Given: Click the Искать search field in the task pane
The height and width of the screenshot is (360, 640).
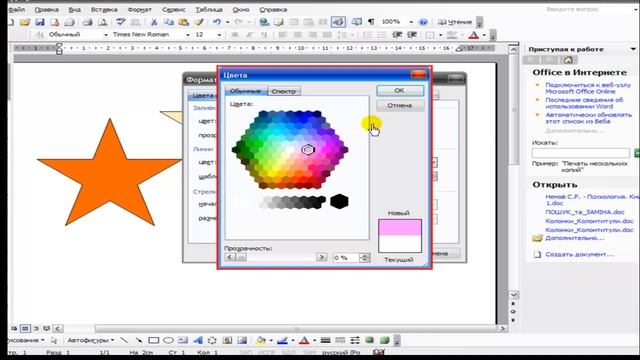Looking at the screenshot, I should click(580, 153).
